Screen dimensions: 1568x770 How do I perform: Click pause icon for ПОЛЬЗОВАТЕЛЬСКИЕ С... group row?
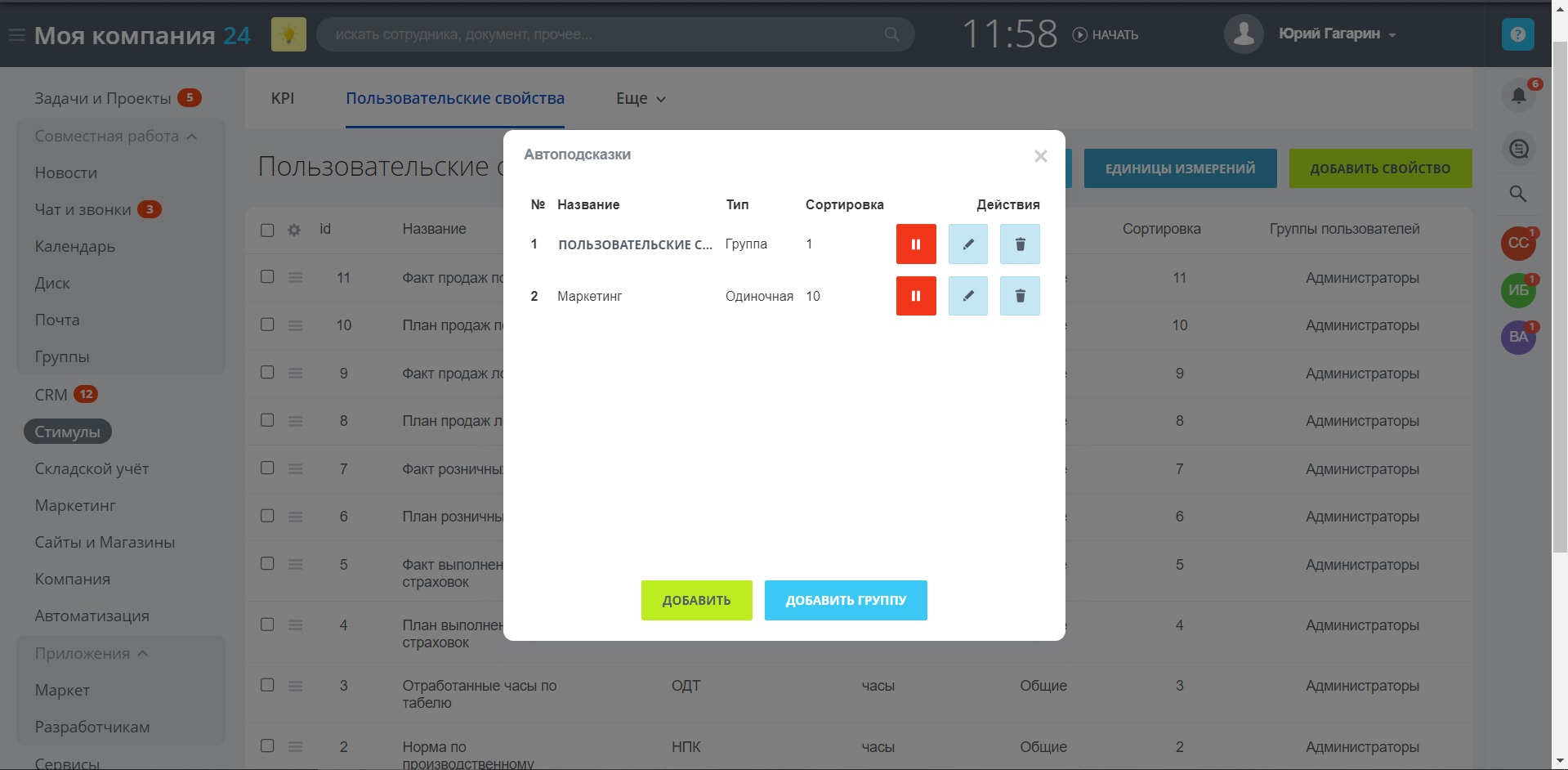pos(916,244)
